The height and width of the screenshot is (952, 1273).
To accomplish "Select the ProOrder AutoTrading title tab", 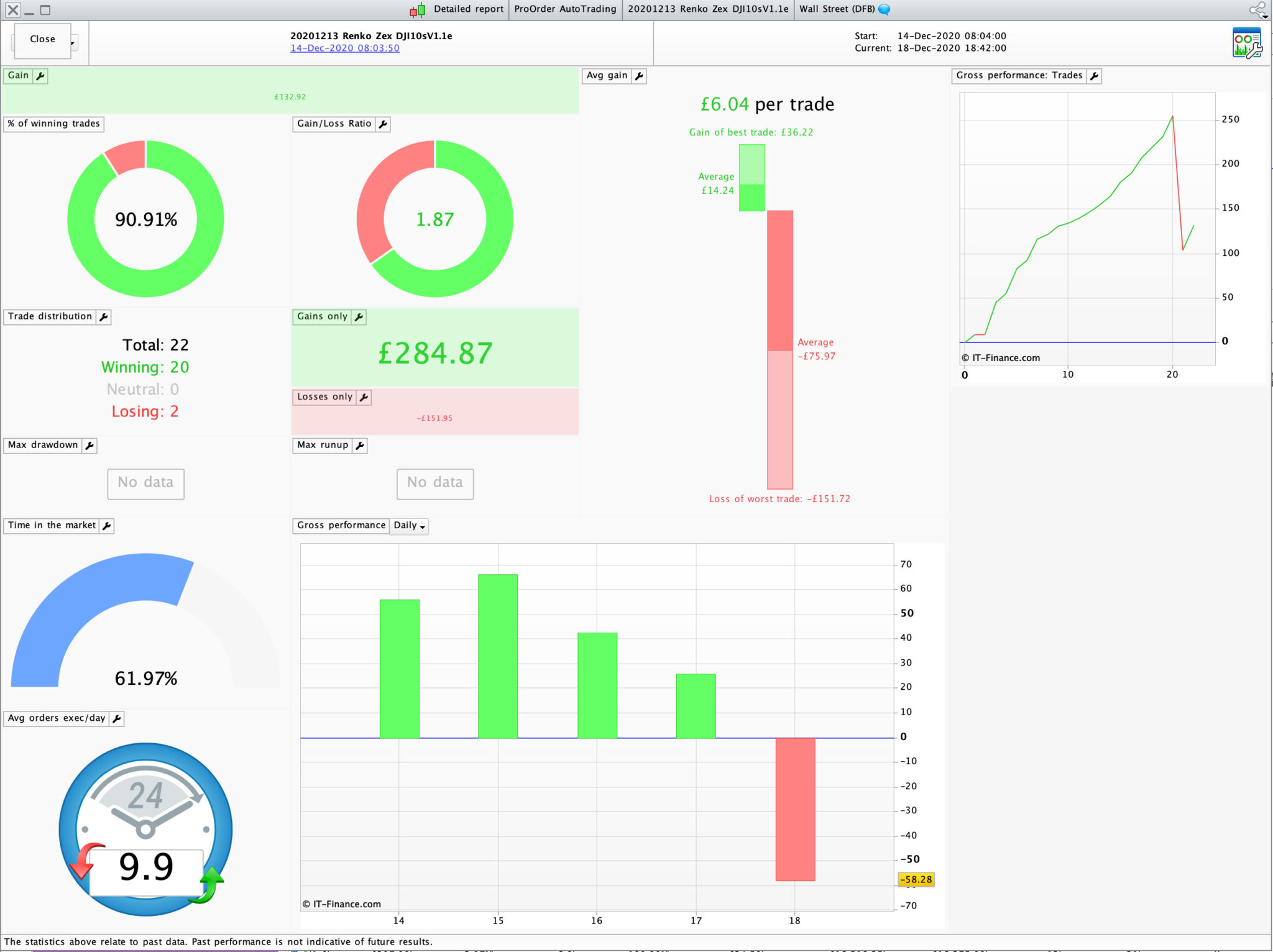I will 564,9.
